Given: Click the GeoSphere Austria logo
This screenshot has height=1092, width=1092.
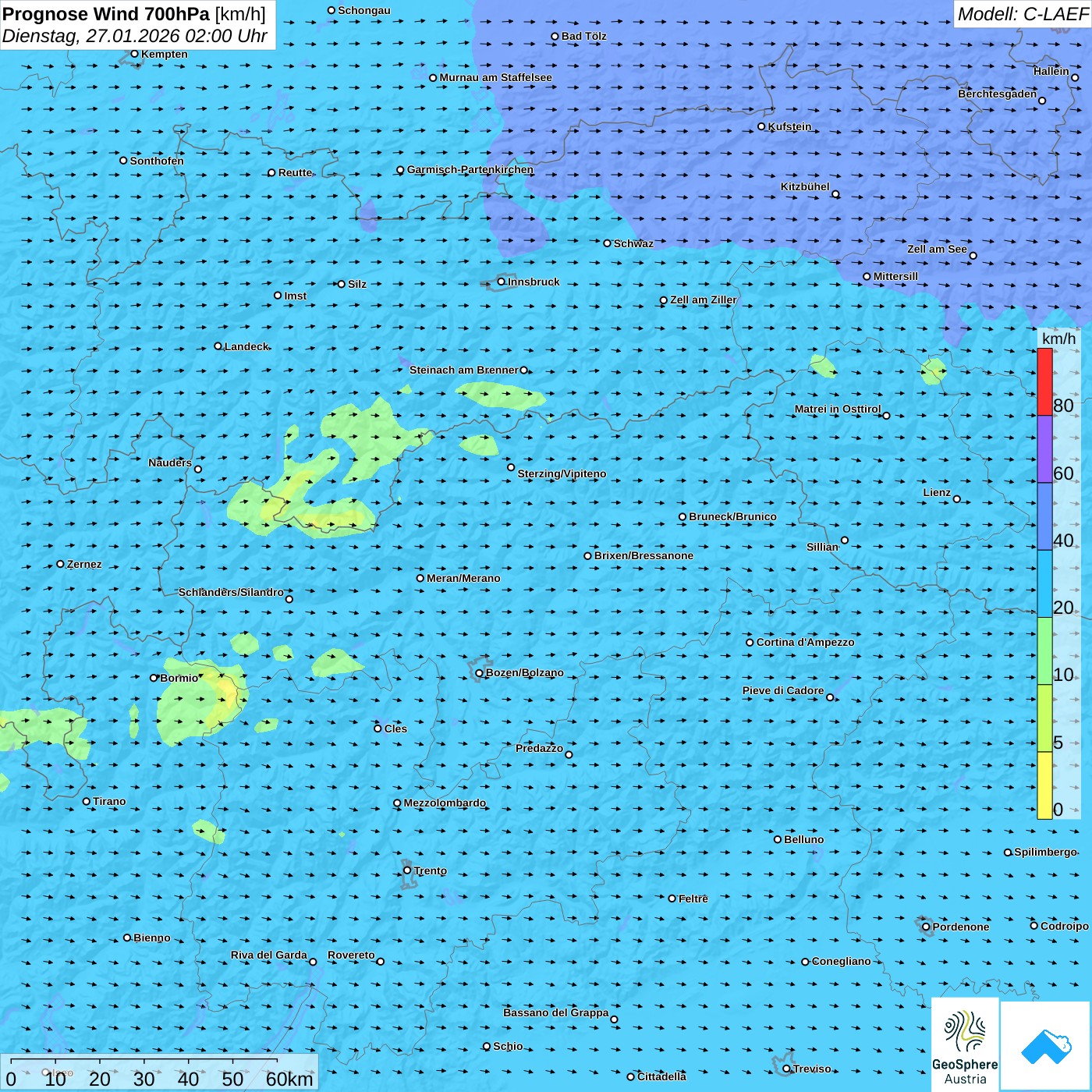Looking at the screenshot, I should click(965, 1044).
